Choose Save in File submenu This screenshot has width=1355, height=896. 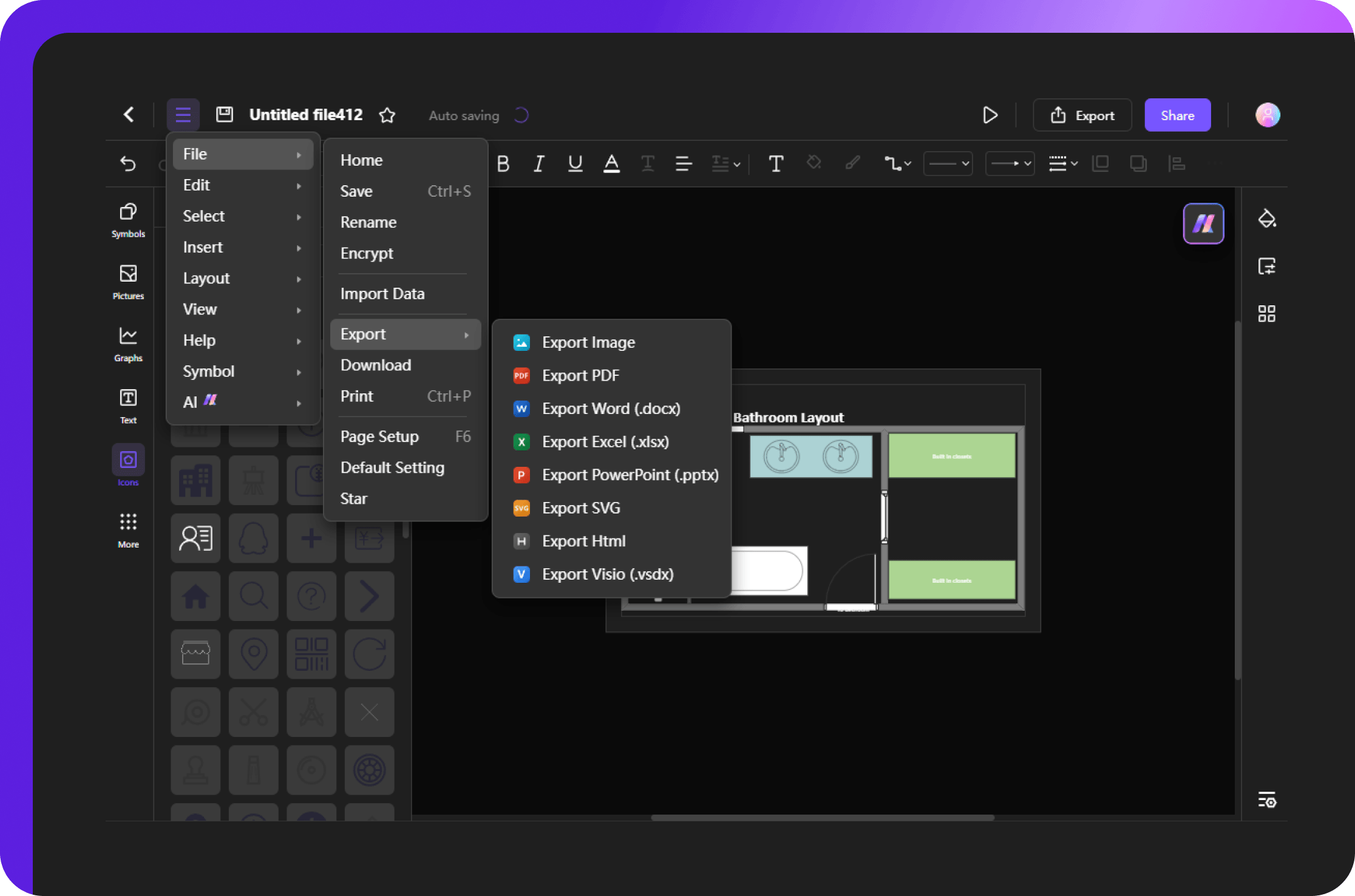coord(406,191)
